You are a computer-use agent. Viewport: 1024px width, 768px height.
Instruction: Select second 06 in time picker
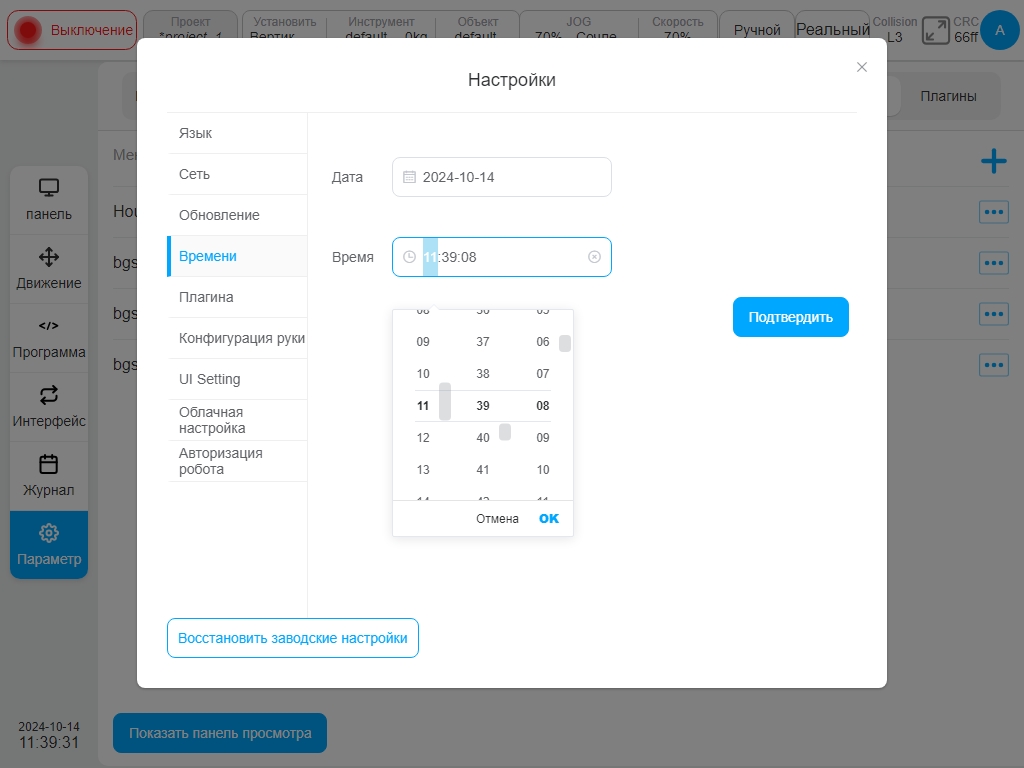(543, 342)
